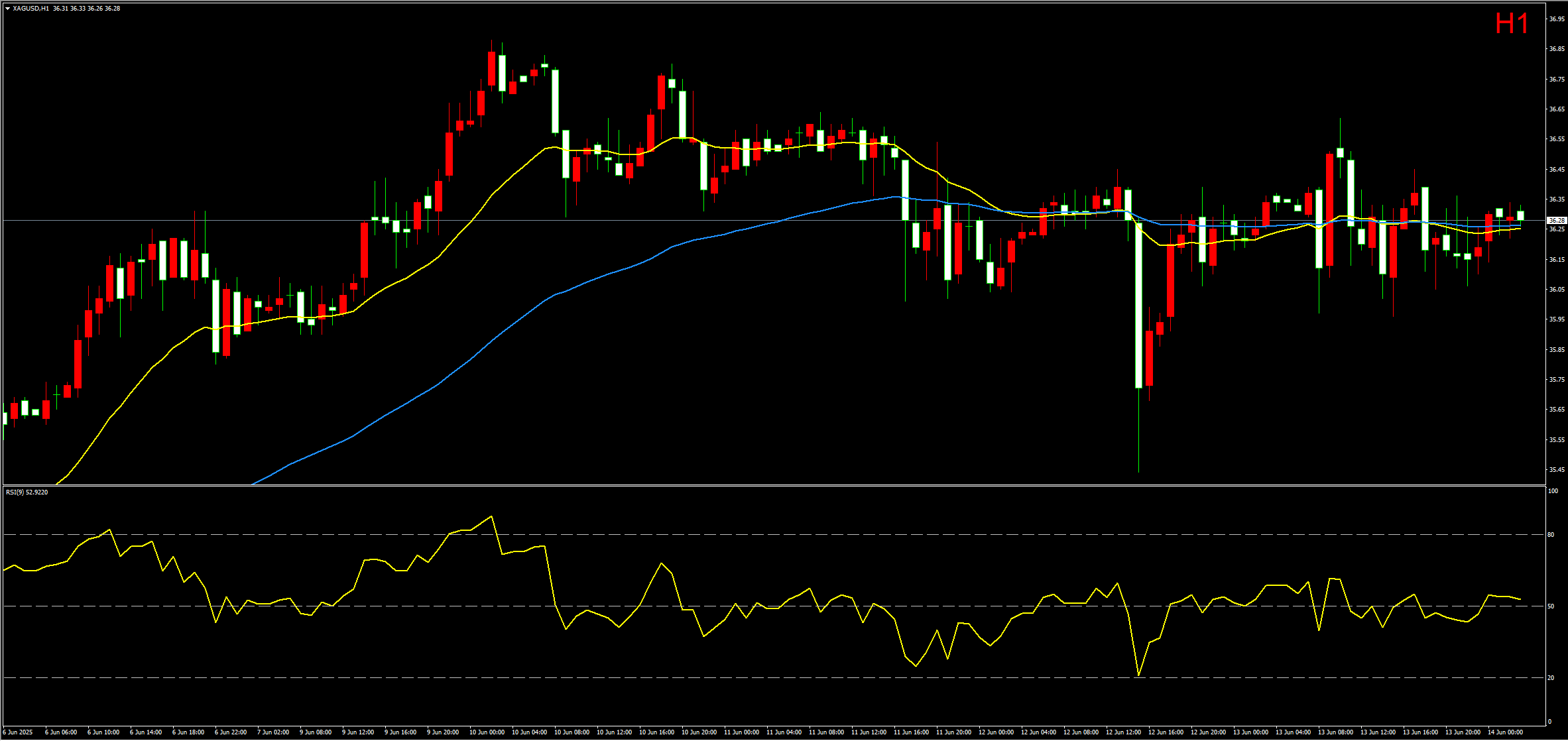Click the 10 Jun 00:00 time label

click(487, 732)
